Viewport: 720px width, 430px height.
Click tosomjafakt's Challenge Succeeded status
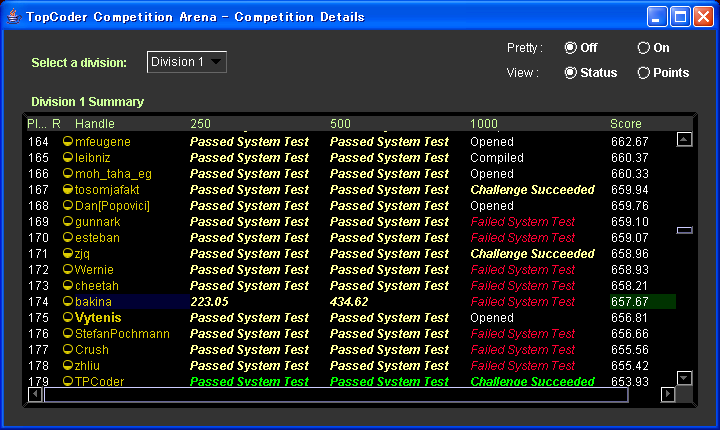tap(533, 189)
